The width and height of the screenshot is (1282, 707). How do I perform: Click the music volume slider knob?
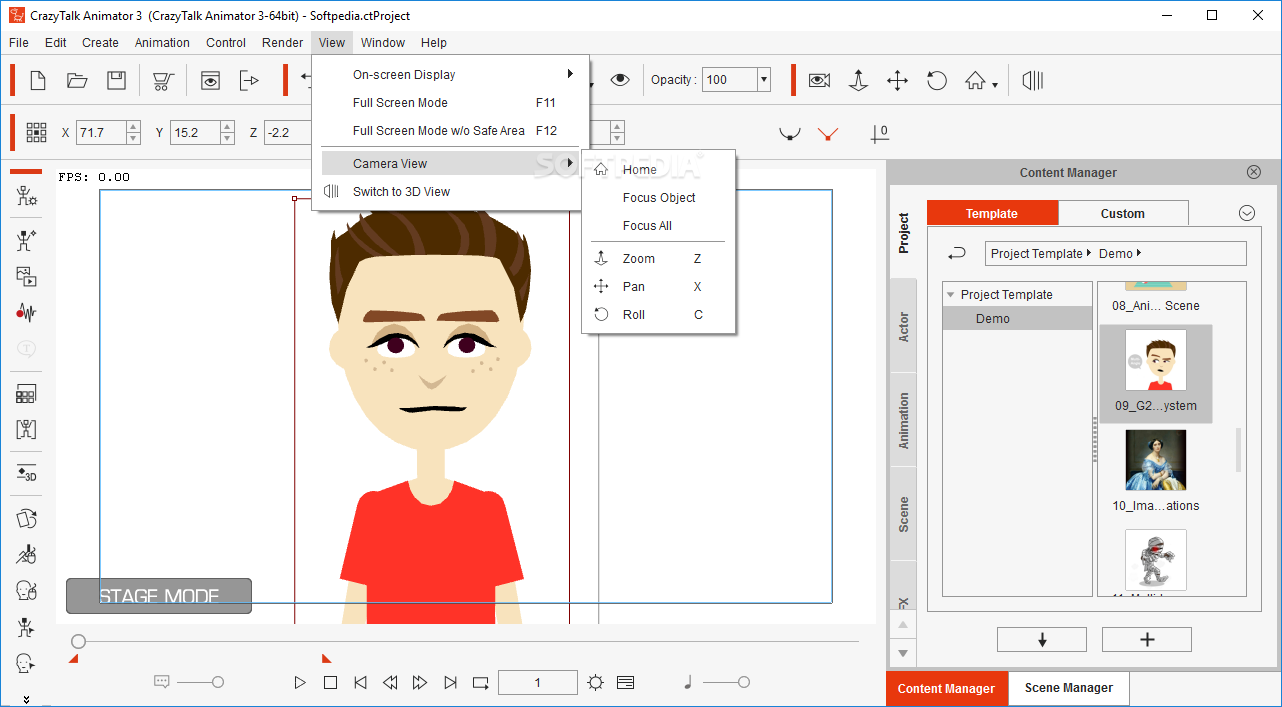tap(744, 682)
